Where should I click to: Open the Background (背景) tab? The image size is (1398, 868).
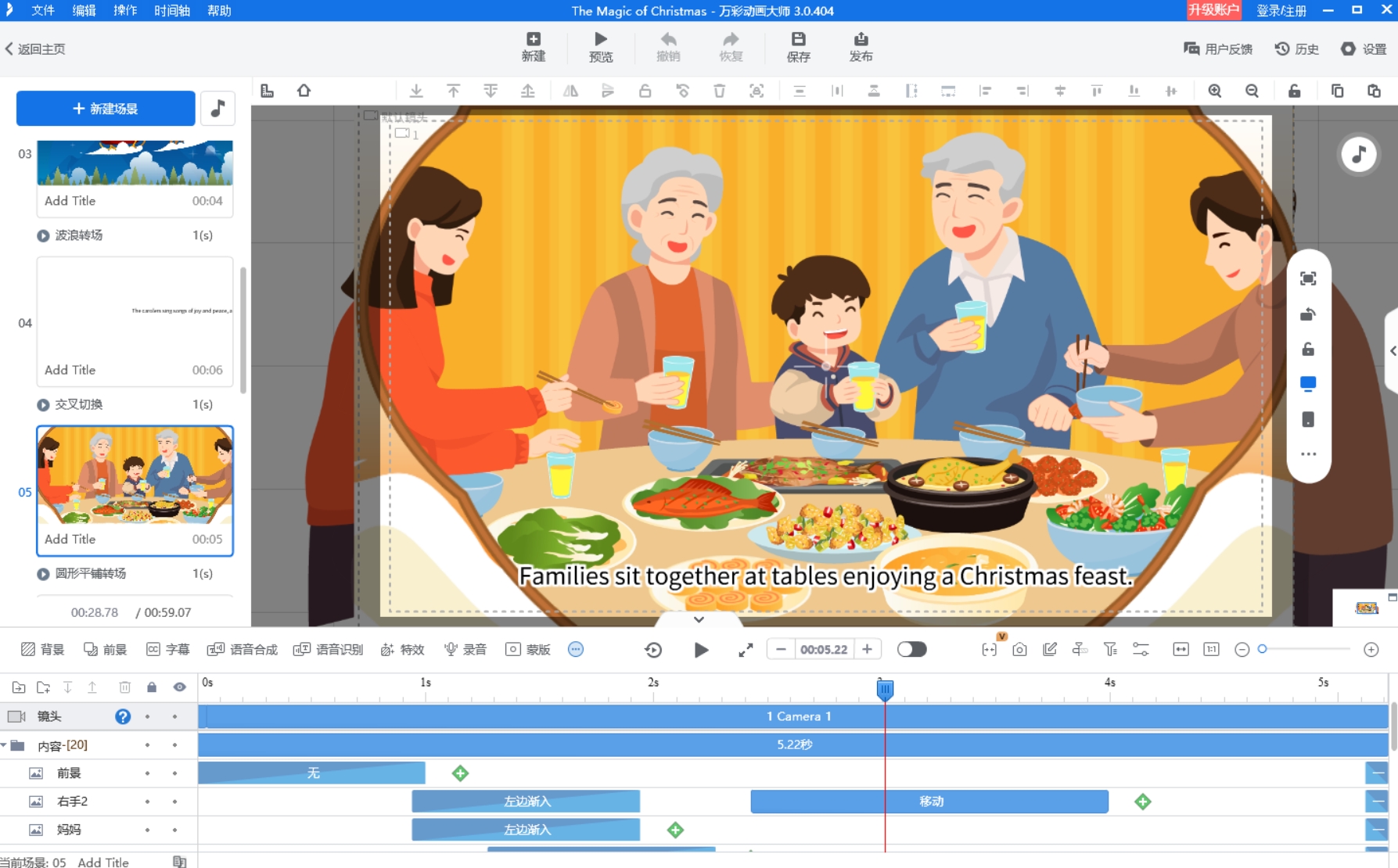43,649
